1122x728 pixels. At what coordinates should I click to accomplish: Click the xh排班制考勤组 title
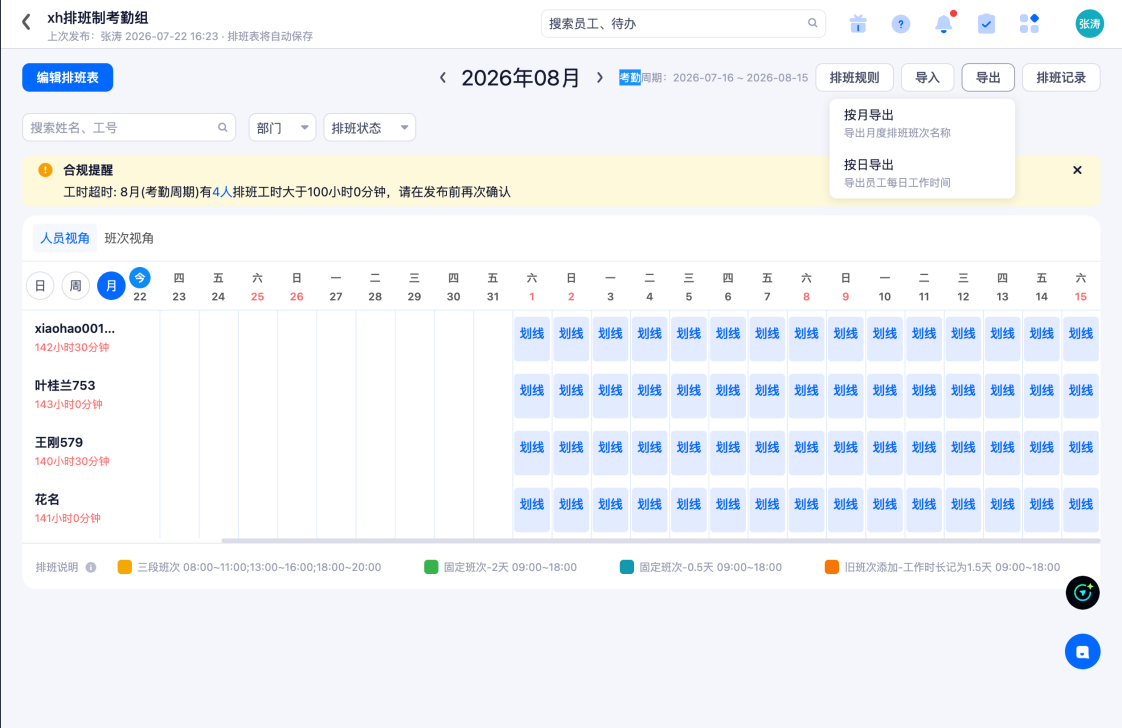pyautogui.click(x=98, y=18)
